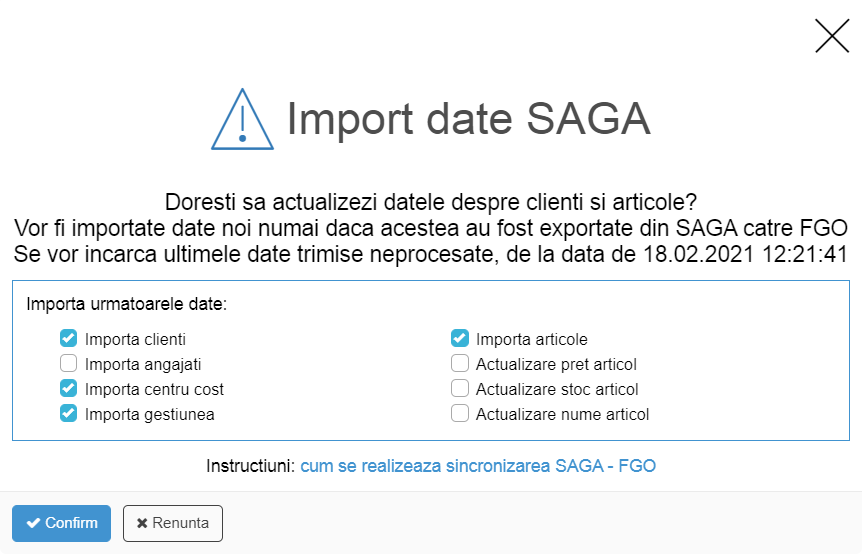The image size is (862, 556).
Task: Tick the Actualizare nume articol checkbox
Action: (x=460, y=413)
